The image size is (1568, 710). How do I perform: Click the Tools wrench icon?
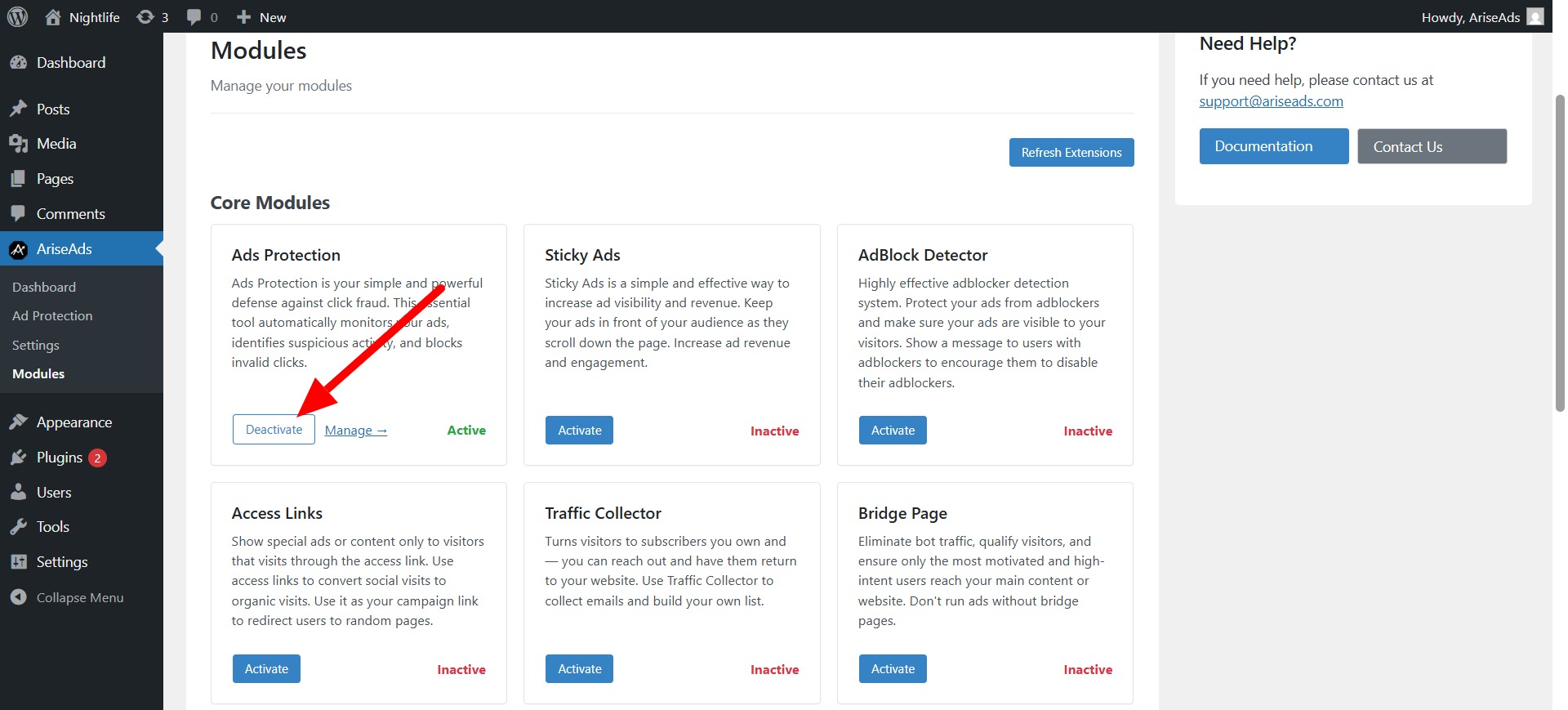pos(18,526)
